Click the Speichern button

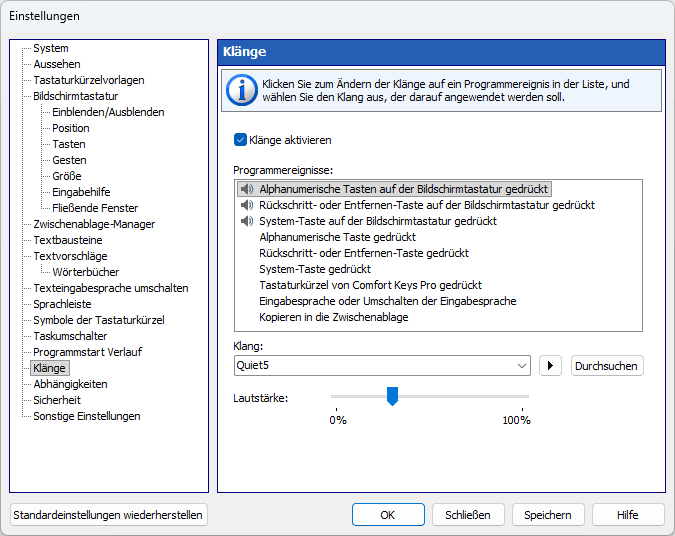coord(548,514)
